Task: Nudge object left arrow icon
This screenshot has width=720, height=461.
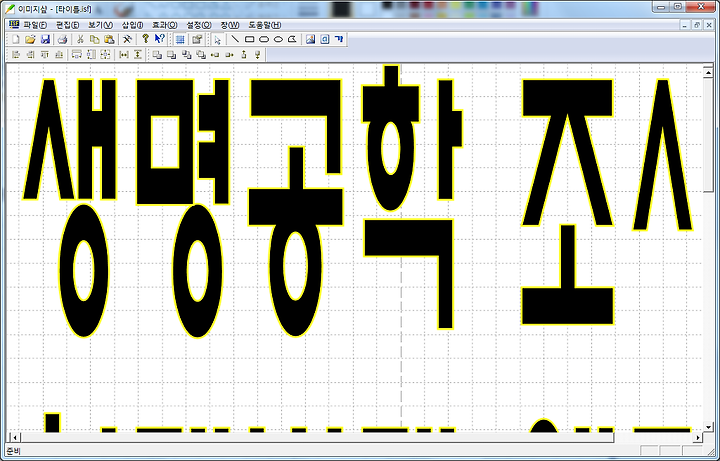Action: [214, 55]
